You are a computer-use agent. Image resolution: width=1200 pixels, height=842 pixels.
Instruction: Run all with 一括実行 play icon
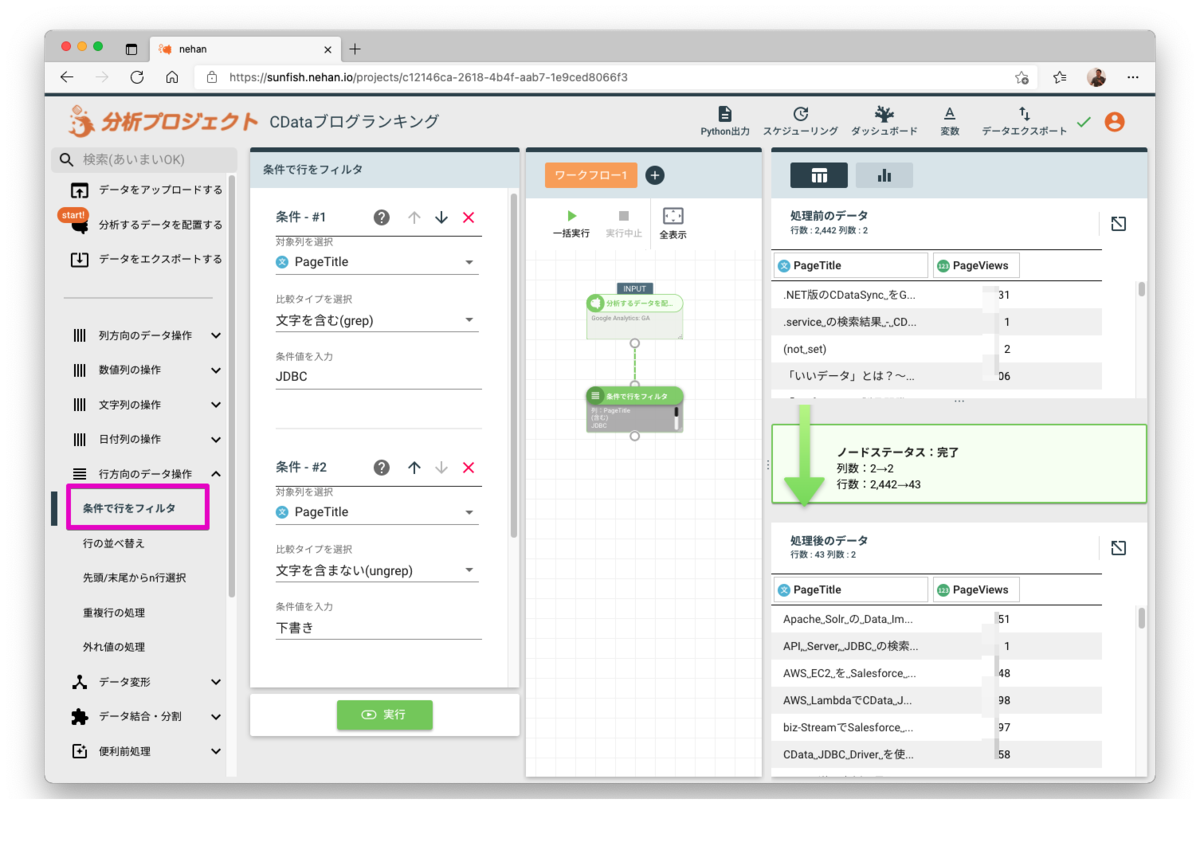571,216
